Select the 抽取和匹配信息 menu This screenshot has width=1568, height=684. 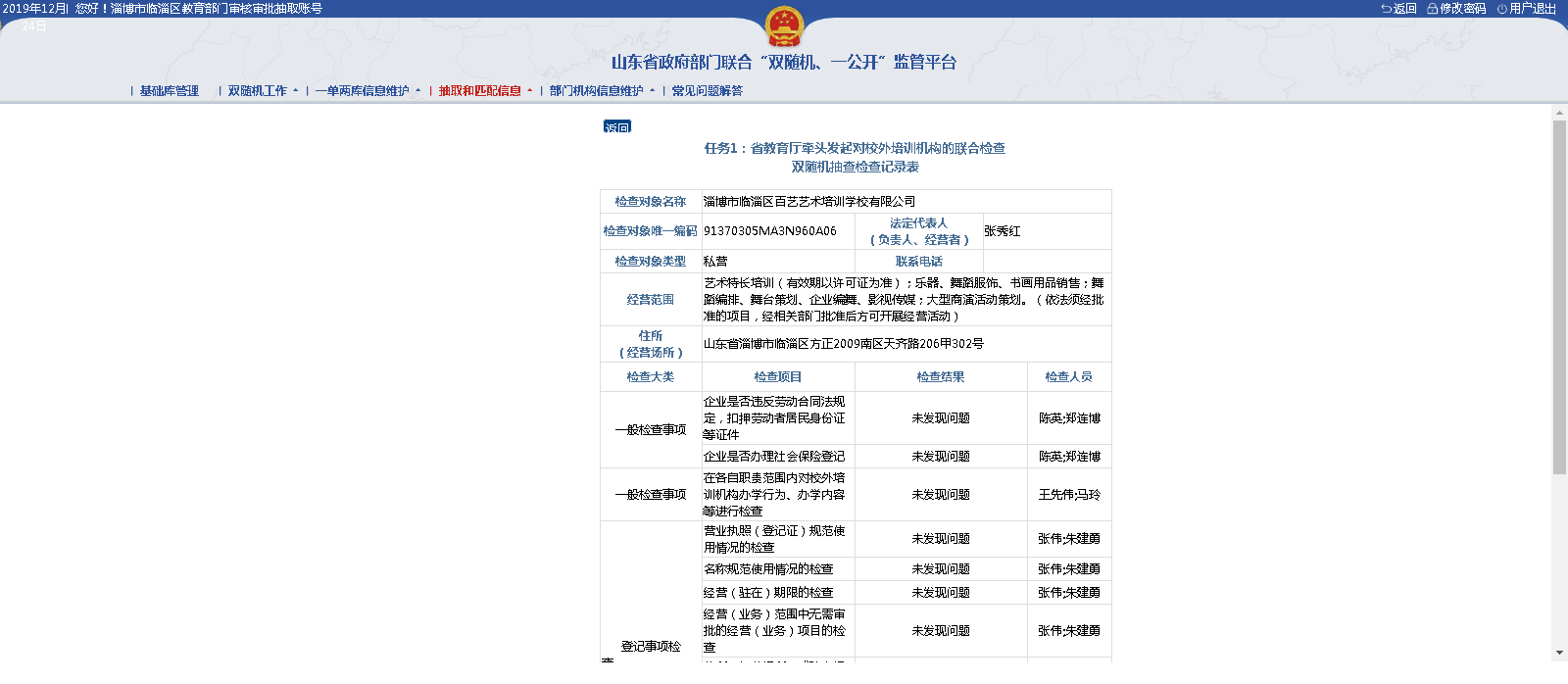coord(479,91)
